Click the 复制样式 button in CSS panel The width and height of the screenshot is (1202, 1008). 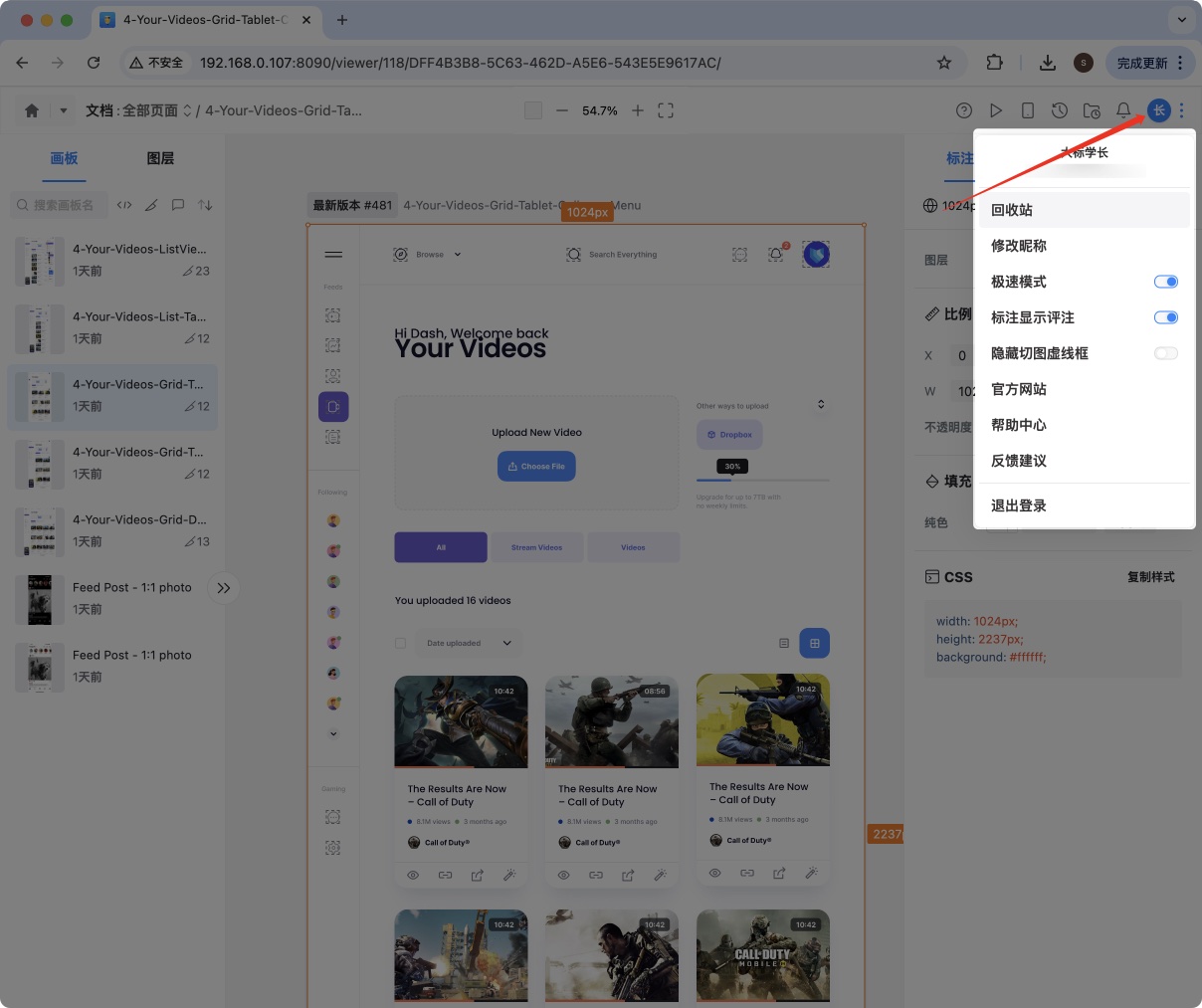click(x=1150, y=577)
